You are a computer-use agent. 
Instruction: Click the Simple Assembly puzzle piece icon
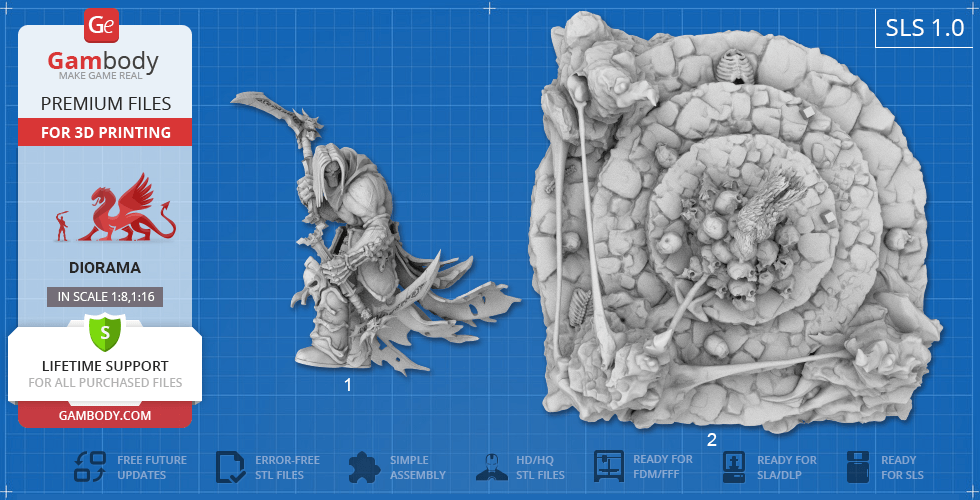point(365,467)
